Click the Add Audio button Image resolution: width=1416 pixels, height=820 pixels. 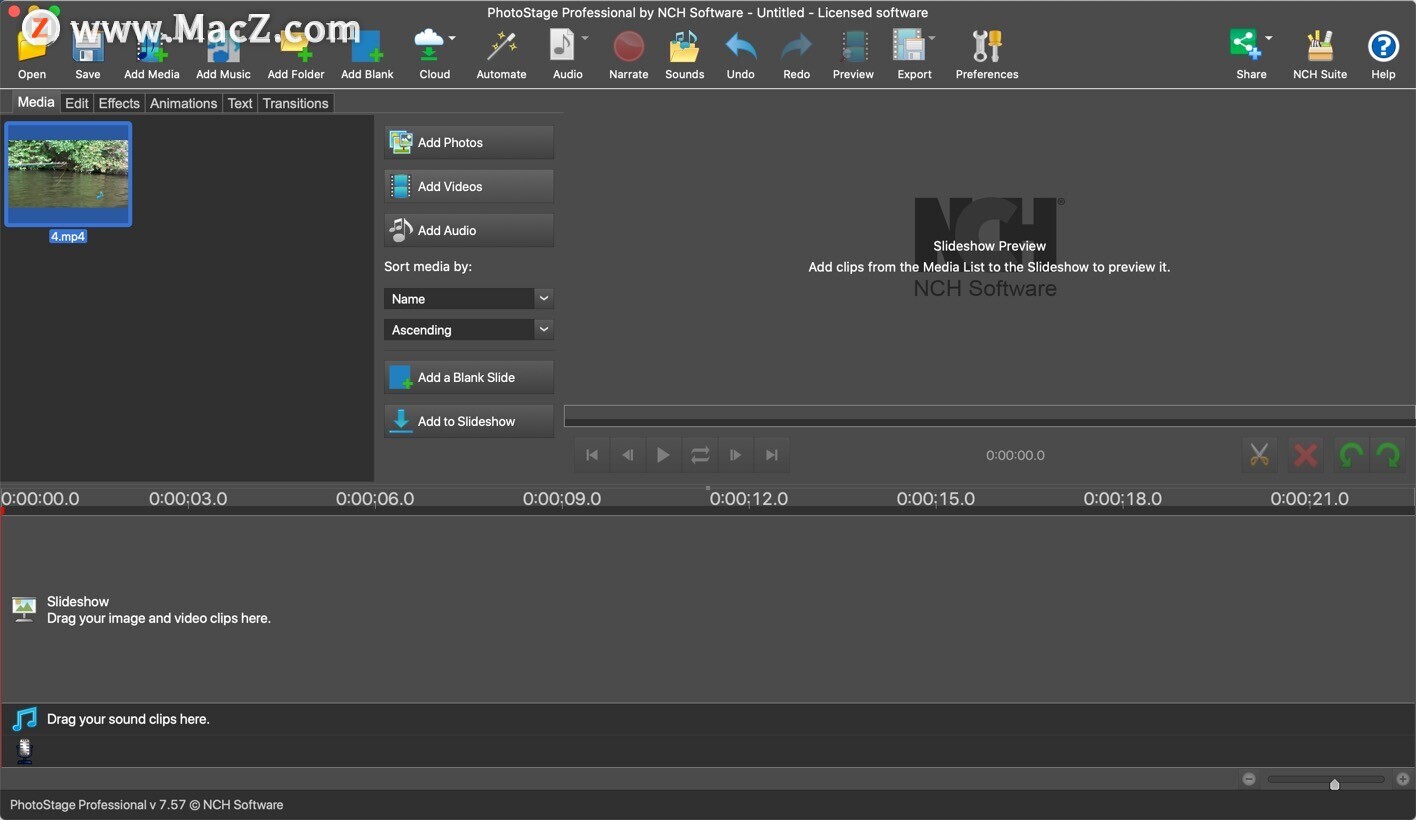click(x=469, y=230)
